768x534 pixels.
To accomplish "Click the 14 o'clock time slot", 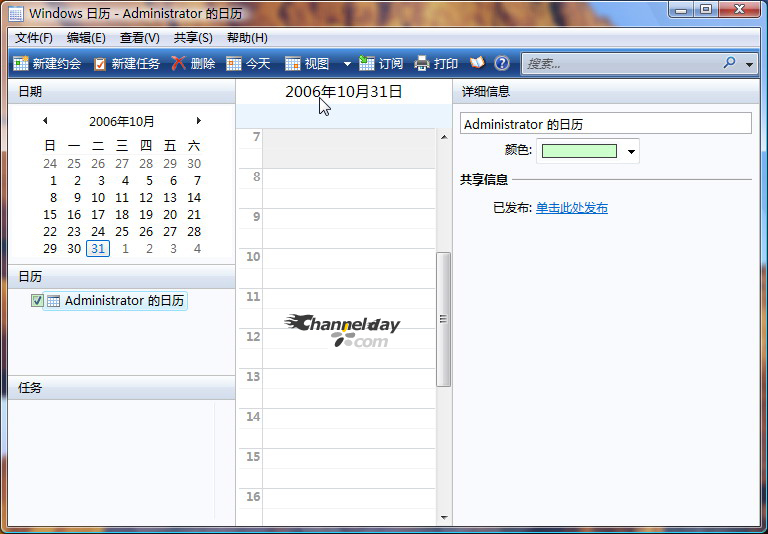I will click(x=349, y=428).
